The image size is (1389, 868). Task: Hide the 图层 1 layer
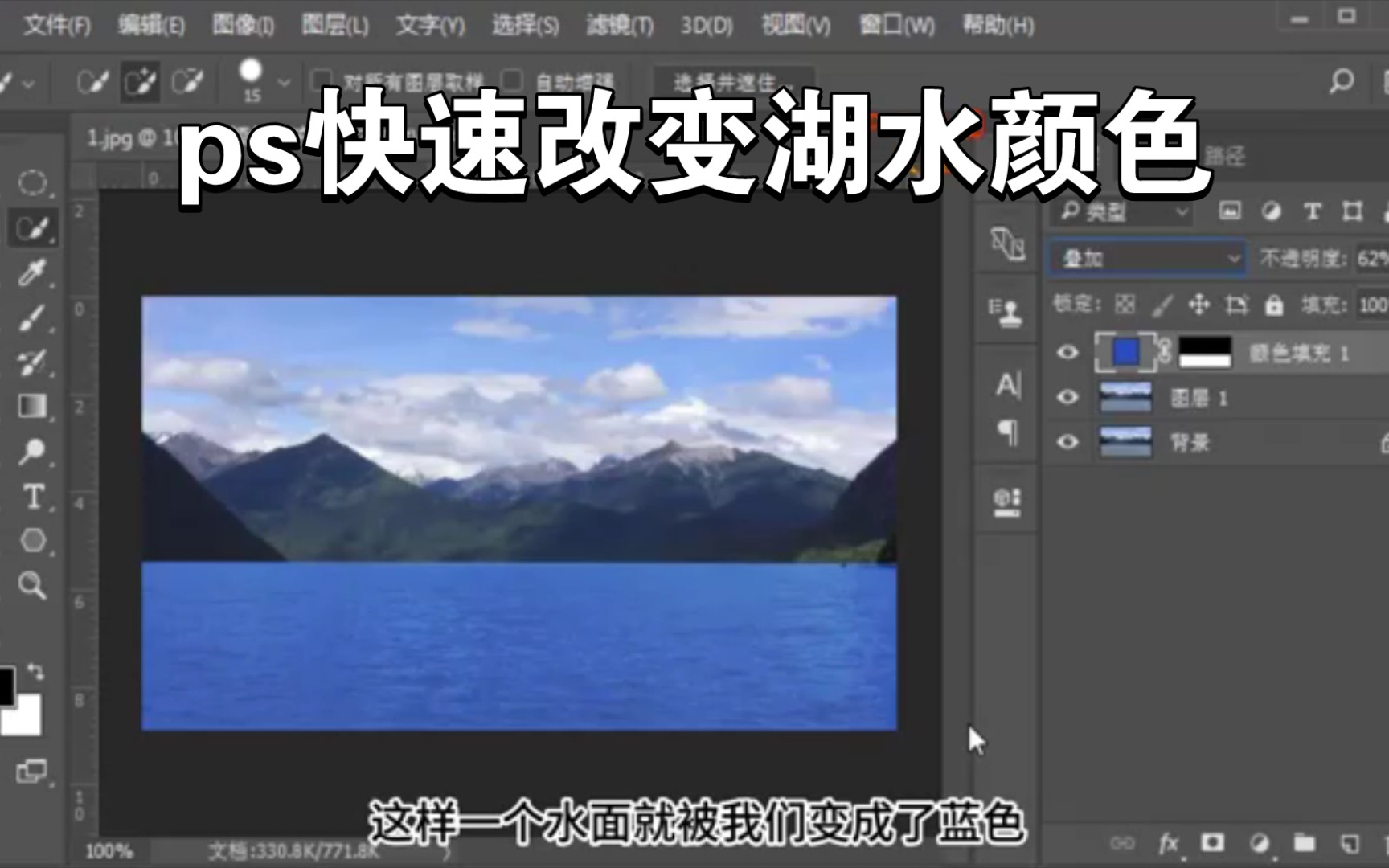1067,397
